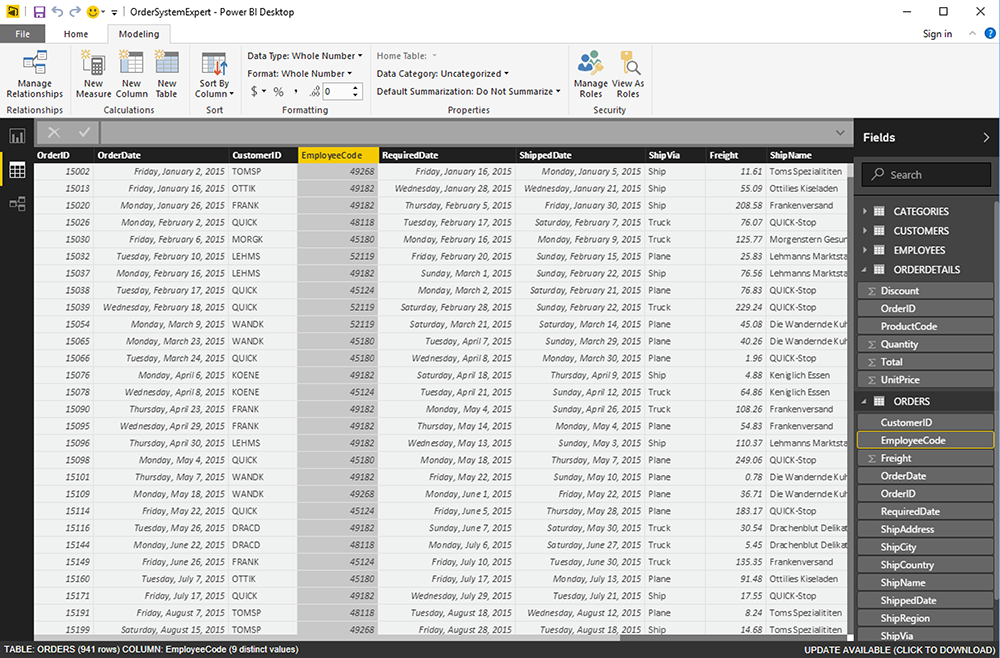Select UnitPrice field
Image resolution: width=1000 pixels, height=658 pixels.
[x=925, y=380]
